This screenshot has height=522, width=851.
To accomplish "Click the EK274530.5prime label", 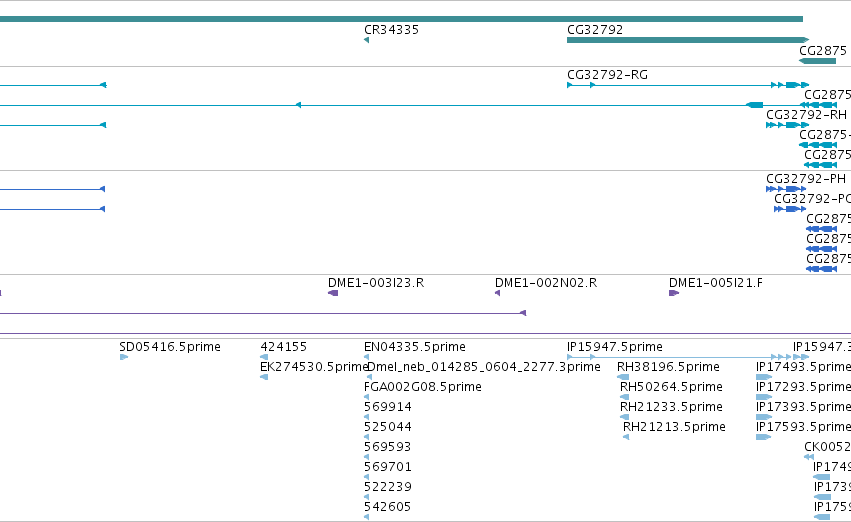I will 314,367.
